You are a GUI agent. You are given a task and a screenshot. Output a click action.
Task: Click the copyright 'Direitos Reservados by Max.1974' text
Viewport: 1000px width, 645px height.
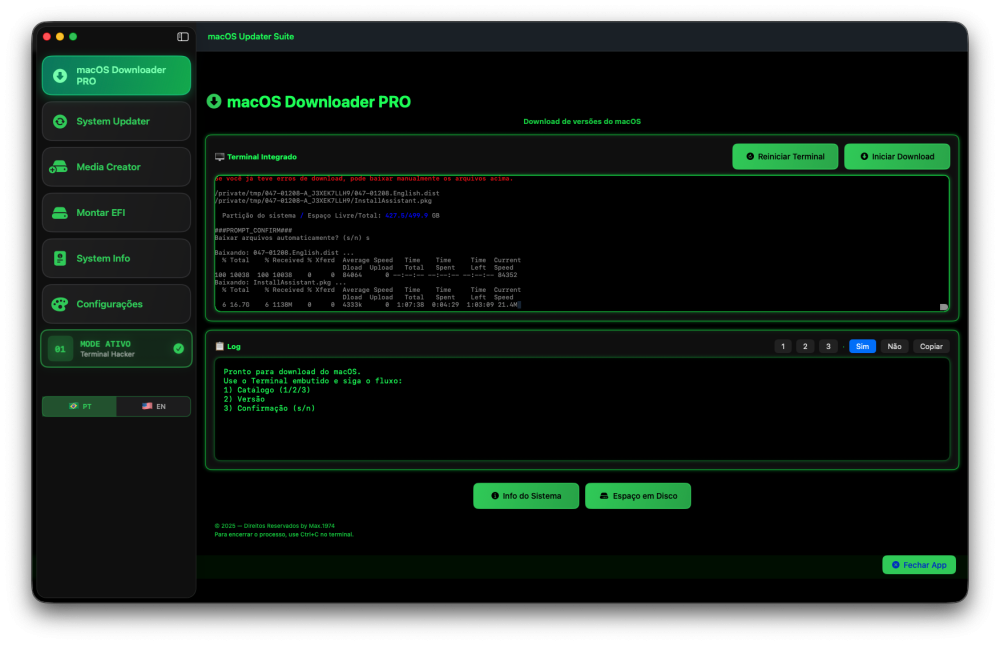point(275,526)
